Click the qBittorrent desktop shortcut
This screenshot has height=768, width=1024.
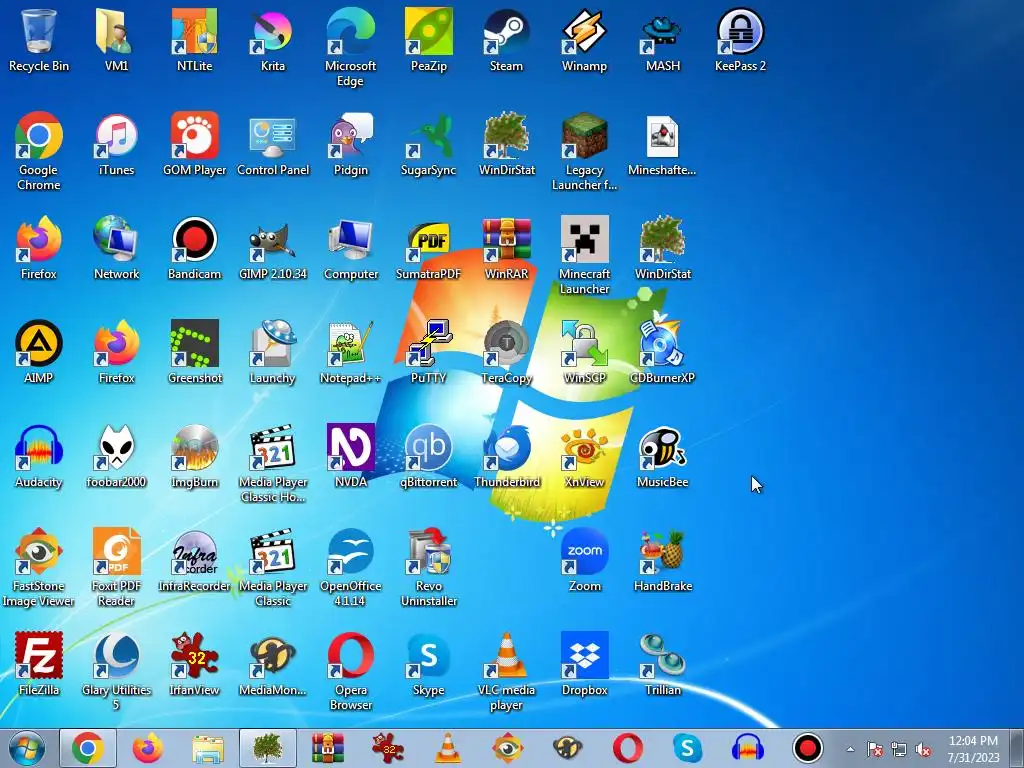click(x=428, y=456)
